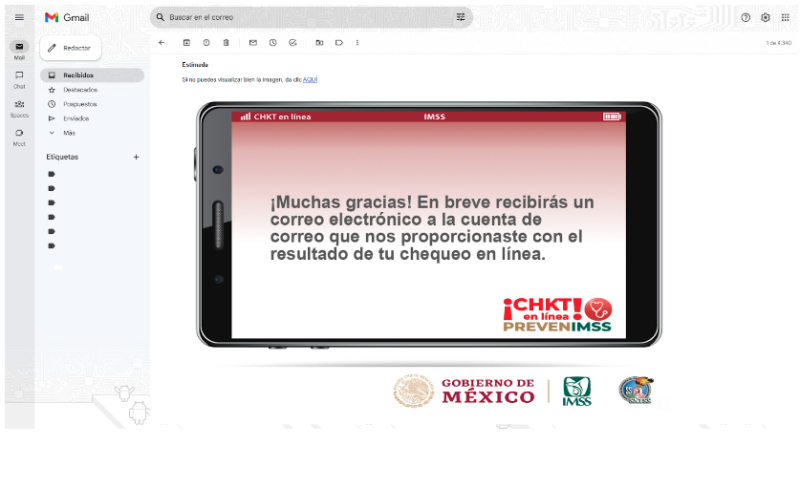The image size is (800, 488).
Task: Show search filter options icon
Action: [460, 17]
